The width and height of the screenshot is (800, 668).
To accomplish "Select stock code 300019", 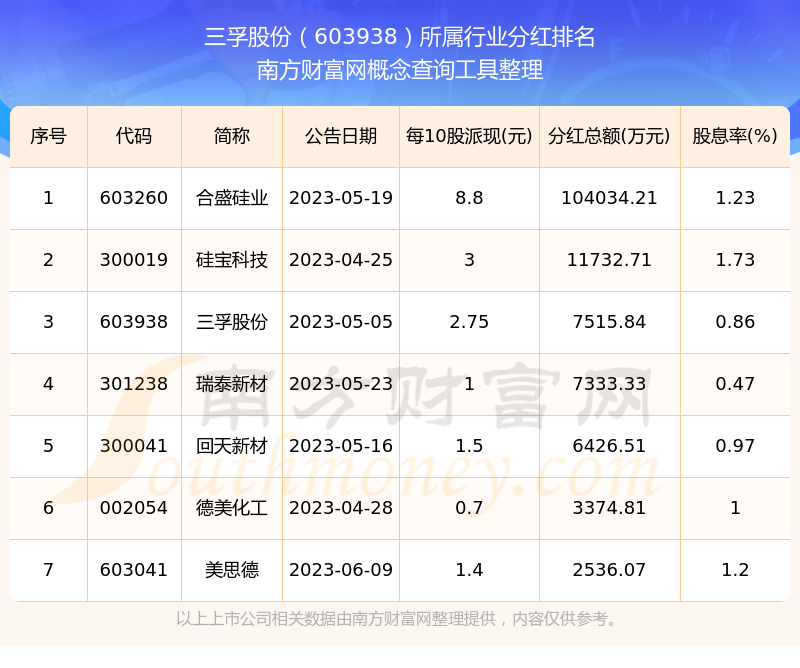I will (x=134, y=260).
